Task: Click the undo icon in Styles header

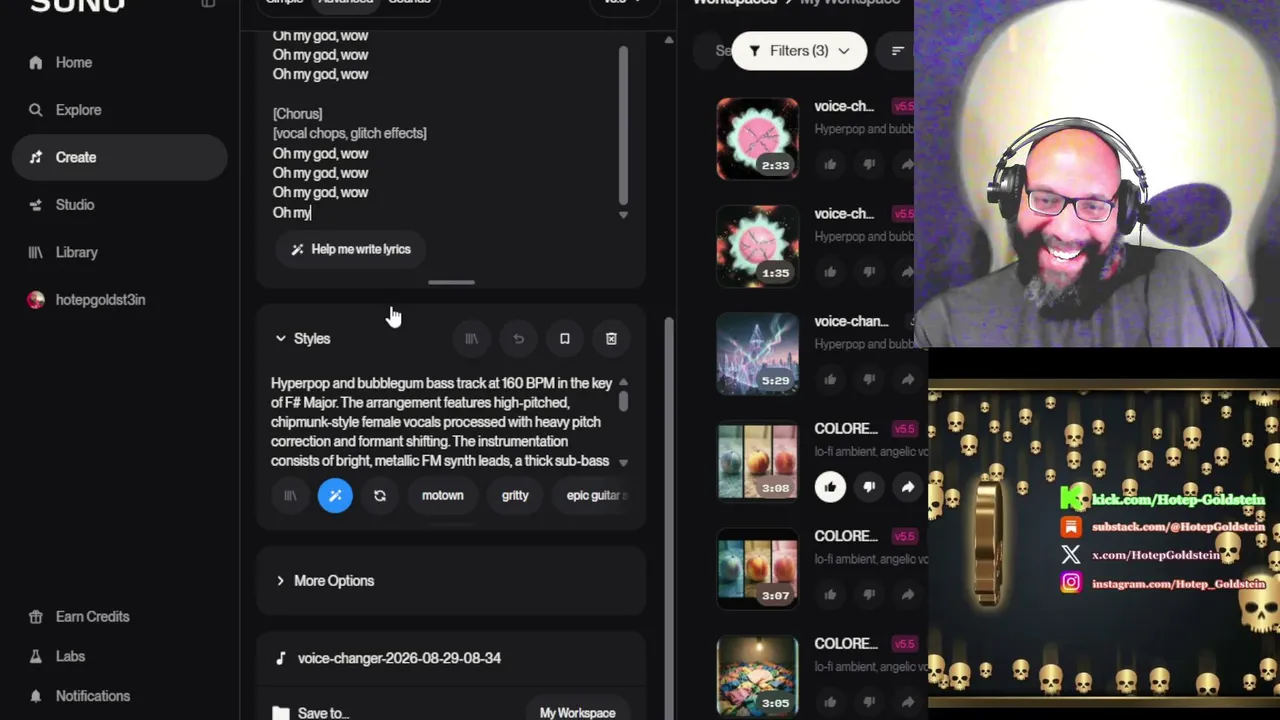Action: (518, 339)
